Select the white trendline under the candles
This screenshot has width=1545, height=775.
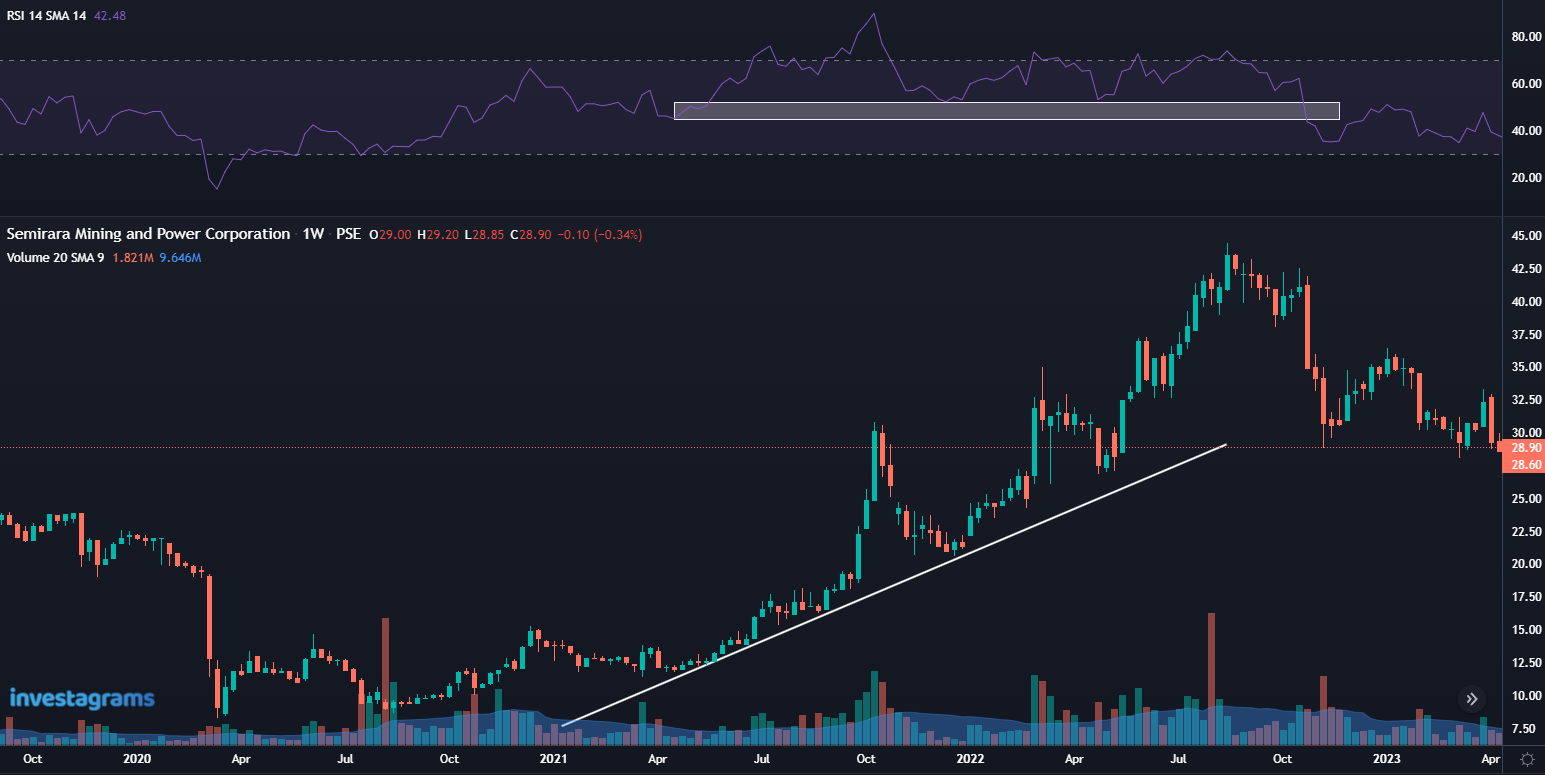[x=893, y=585]
